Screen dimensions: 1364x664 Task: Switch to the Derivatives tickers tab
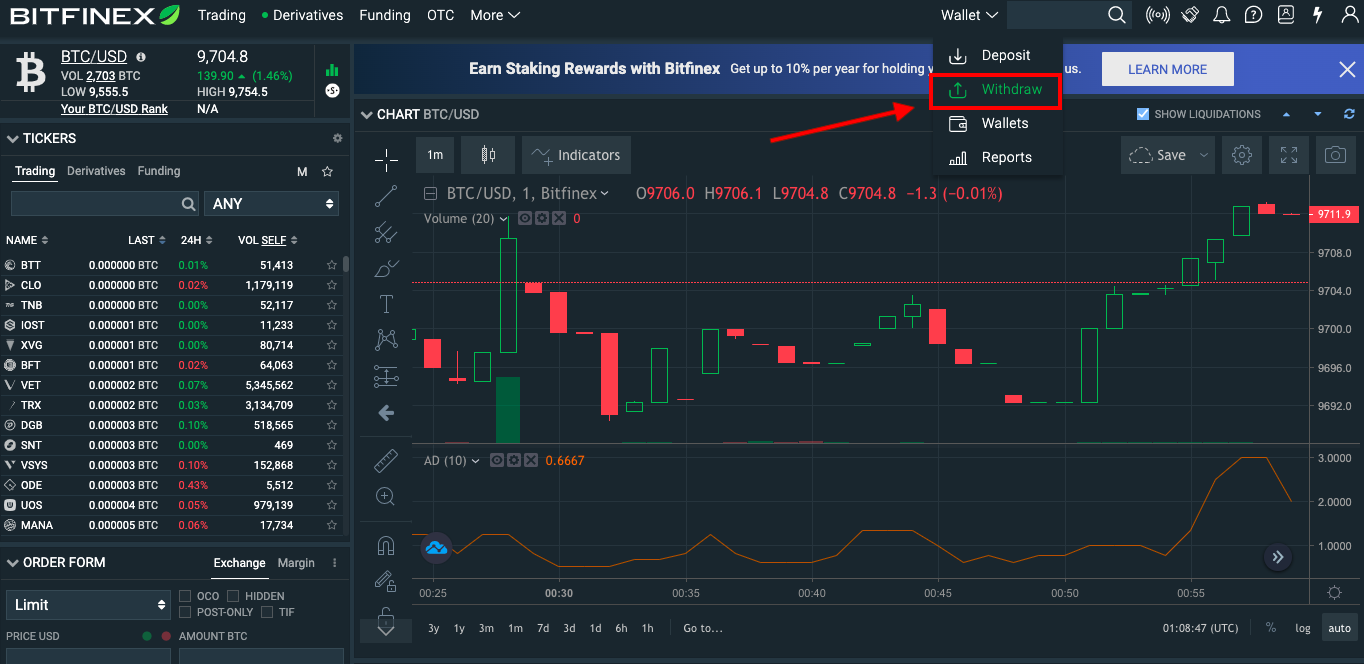click(x=96, y=171)
